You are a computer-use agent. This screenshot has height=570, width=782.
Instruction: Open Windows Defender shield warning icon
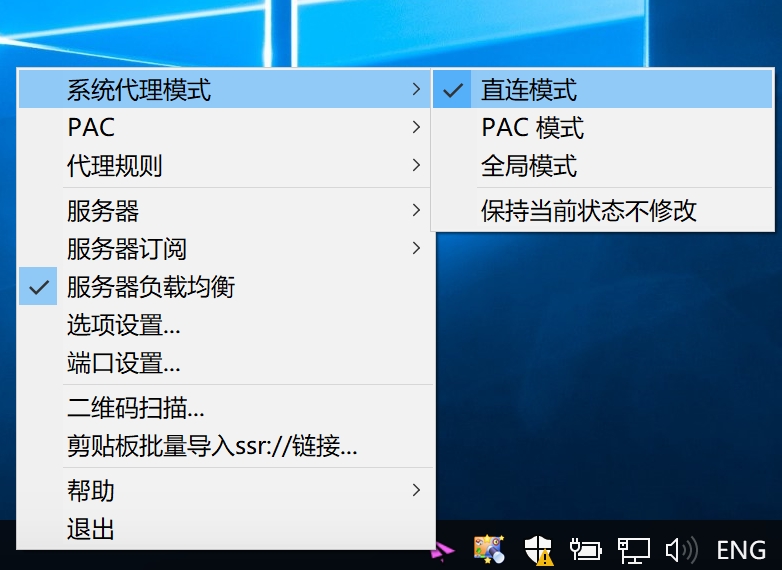(538, 548)
